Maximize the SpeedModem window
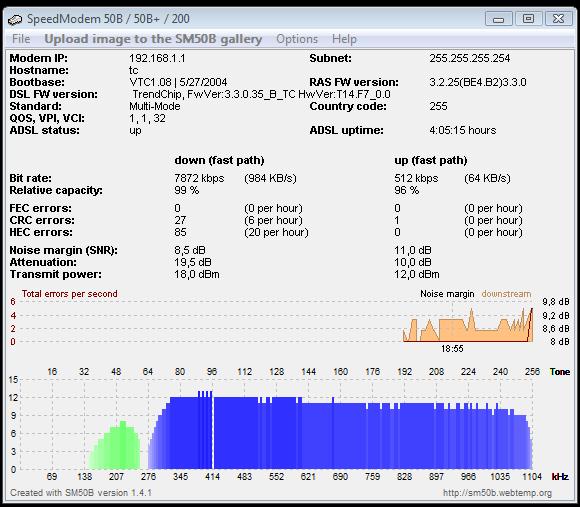 528,18
